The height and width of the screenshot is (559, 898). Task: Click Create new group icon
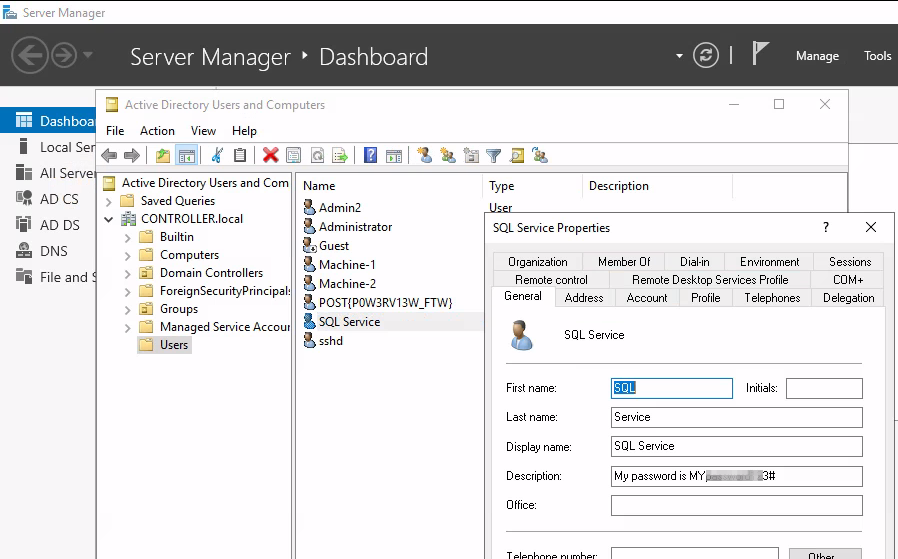click(448, 155)
